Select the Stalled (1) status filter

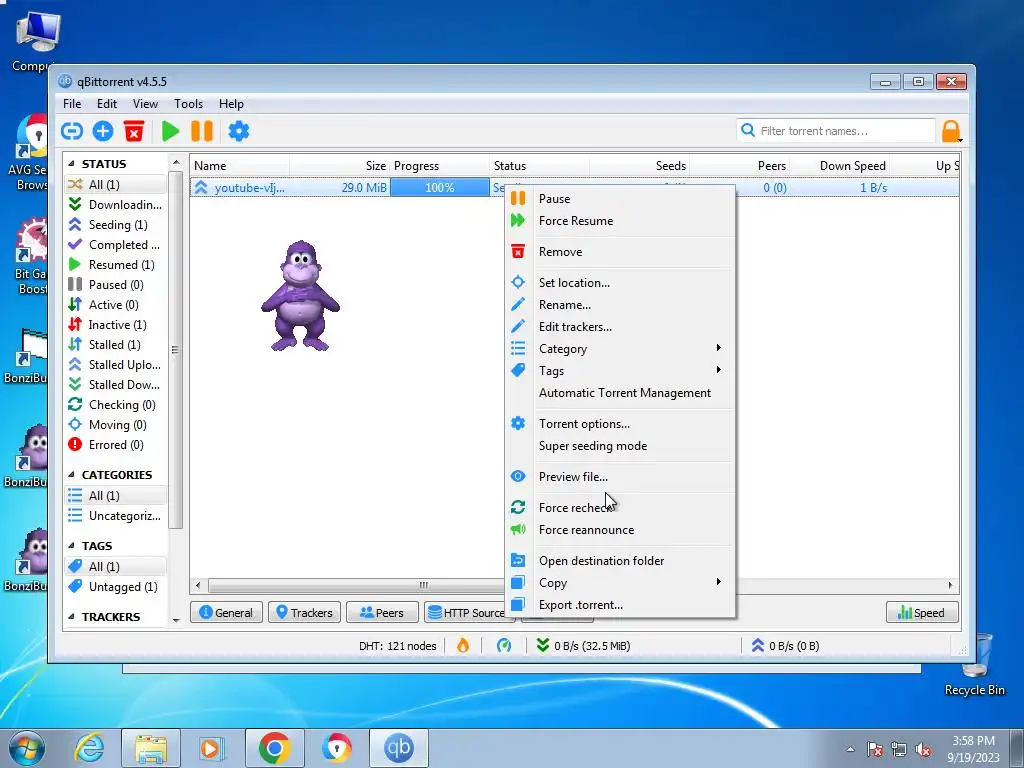[116, 345]
